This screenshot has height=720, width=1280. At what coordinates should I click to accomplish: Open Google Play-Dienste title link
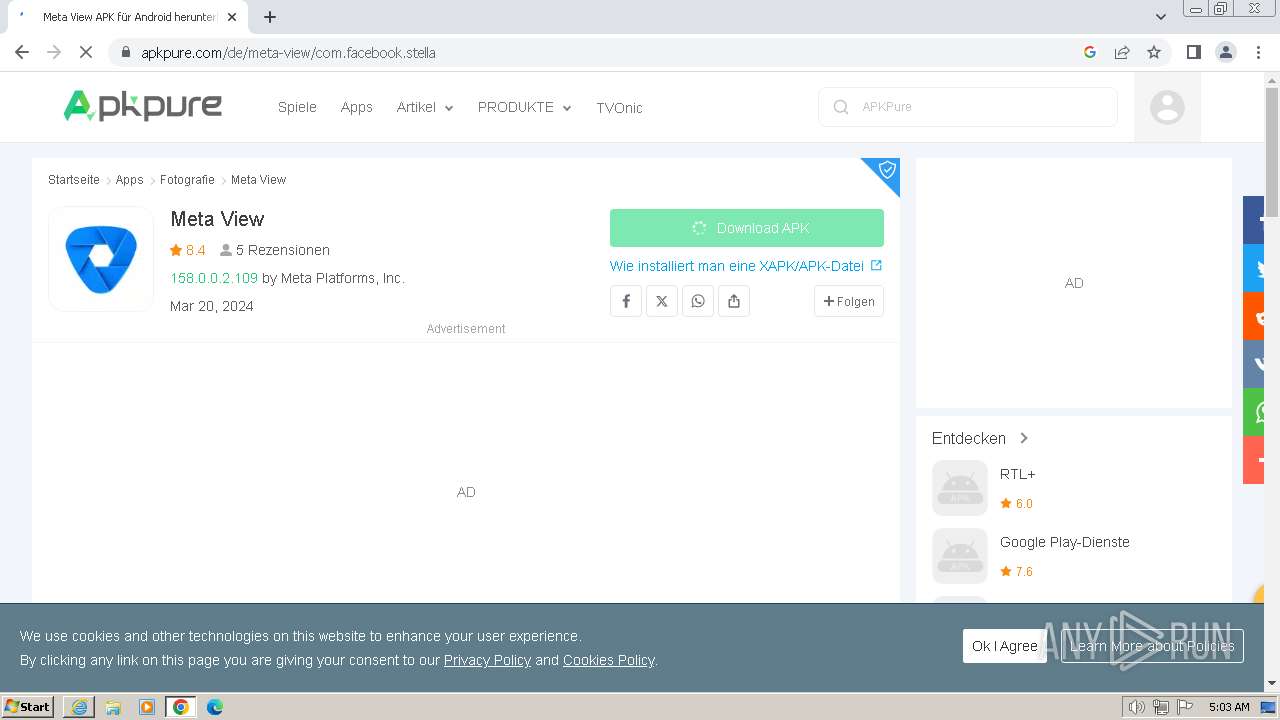pyautogui.click(x=1065, y=542)
